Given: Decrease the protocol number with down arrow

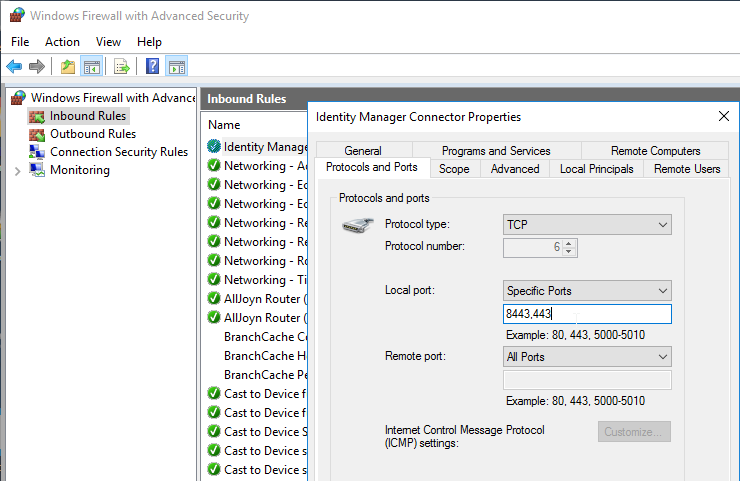Looking at the screenshot, I should coord(569,252).
